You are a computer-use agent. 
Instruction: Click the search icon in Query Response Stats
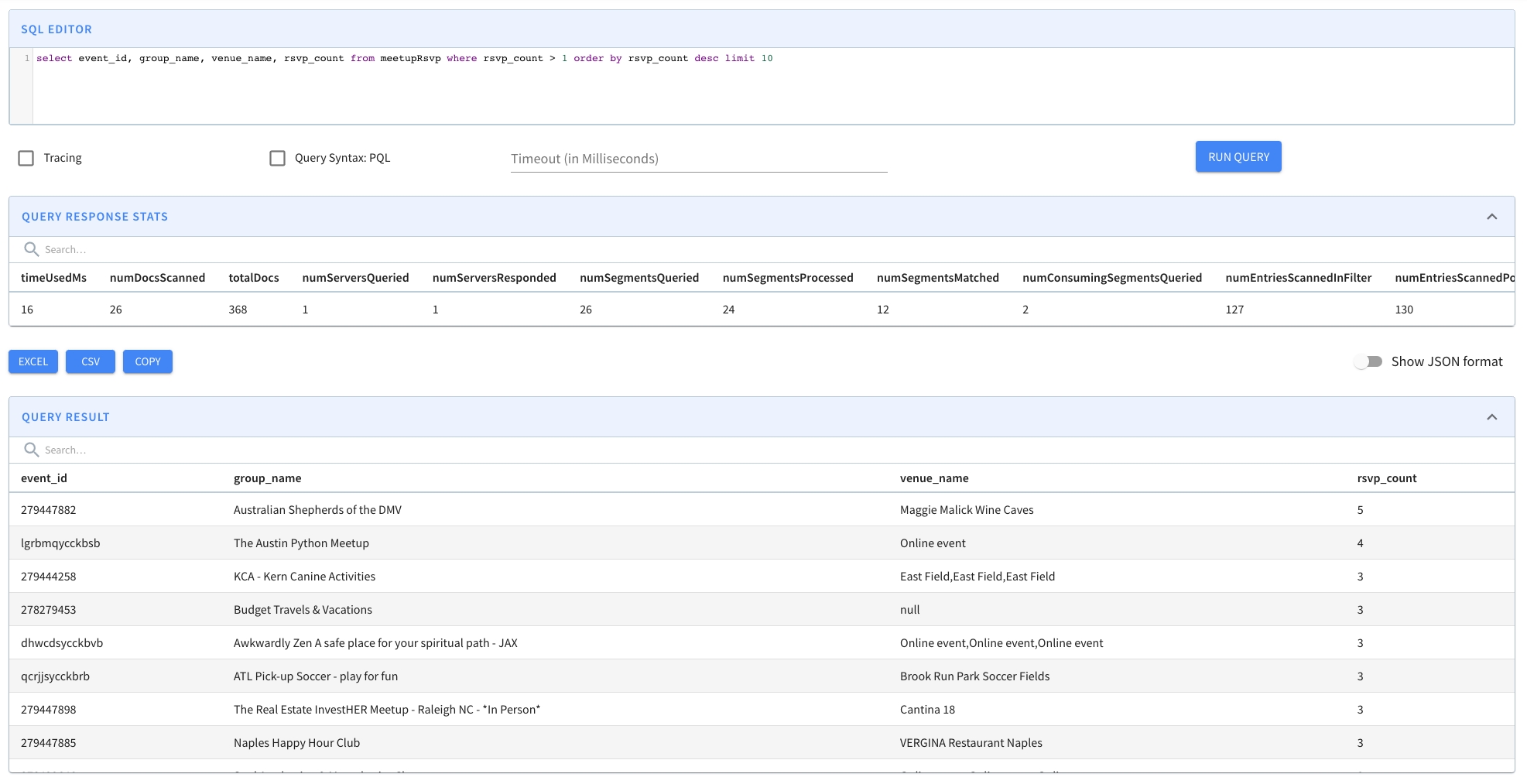click(31, 249)
